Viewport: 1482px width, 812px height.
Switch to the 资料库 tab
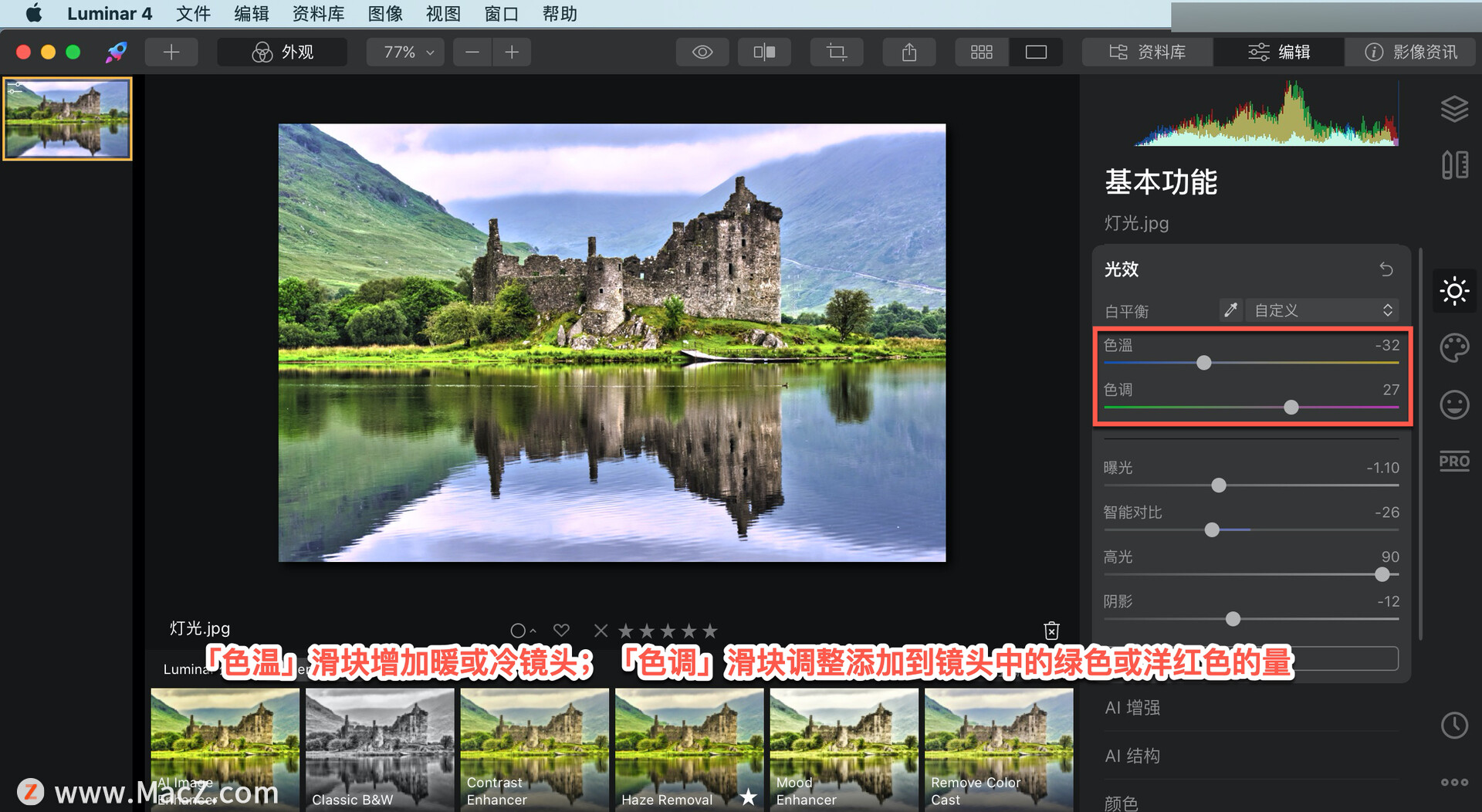[1147, 52]
